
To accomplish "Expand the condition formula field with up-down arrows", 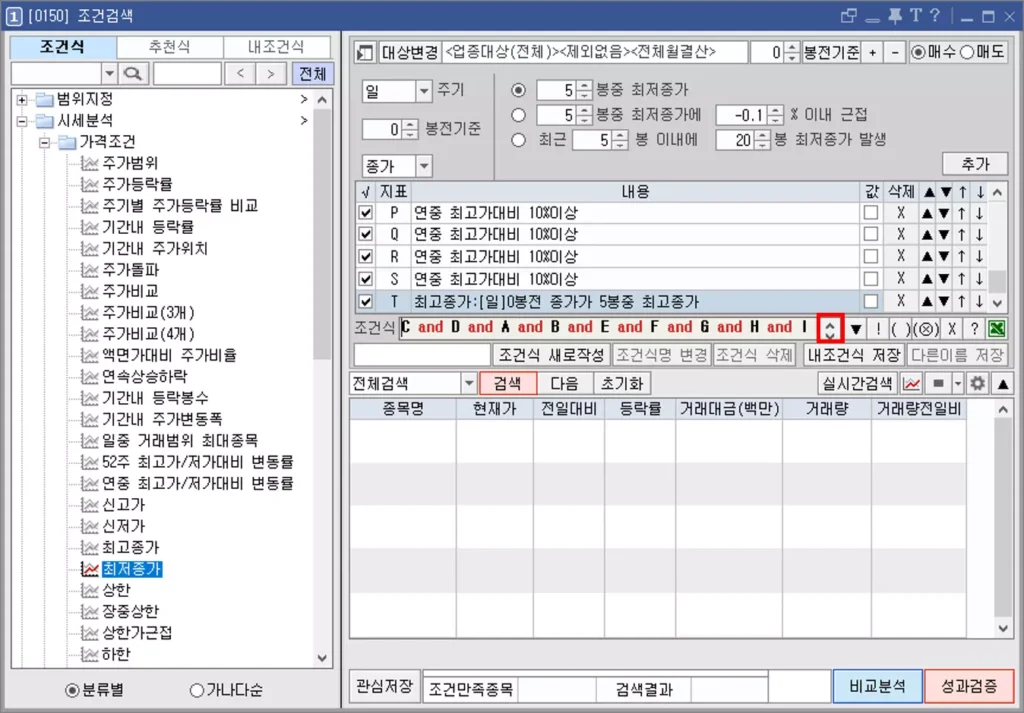I will click(x=830, y=328).
